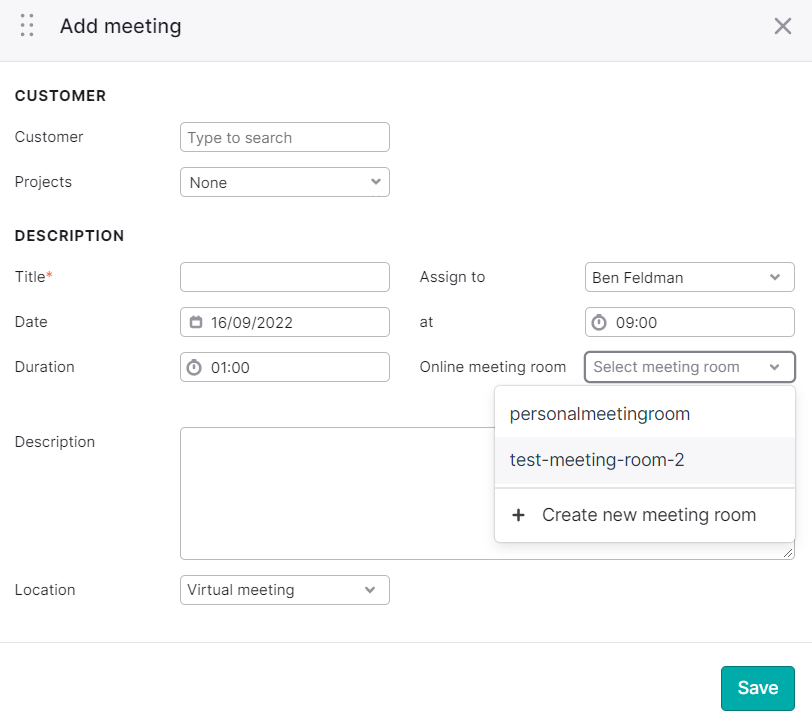
Task: Click the calendar icon in the Date field
Action: (x=196, y=321)
